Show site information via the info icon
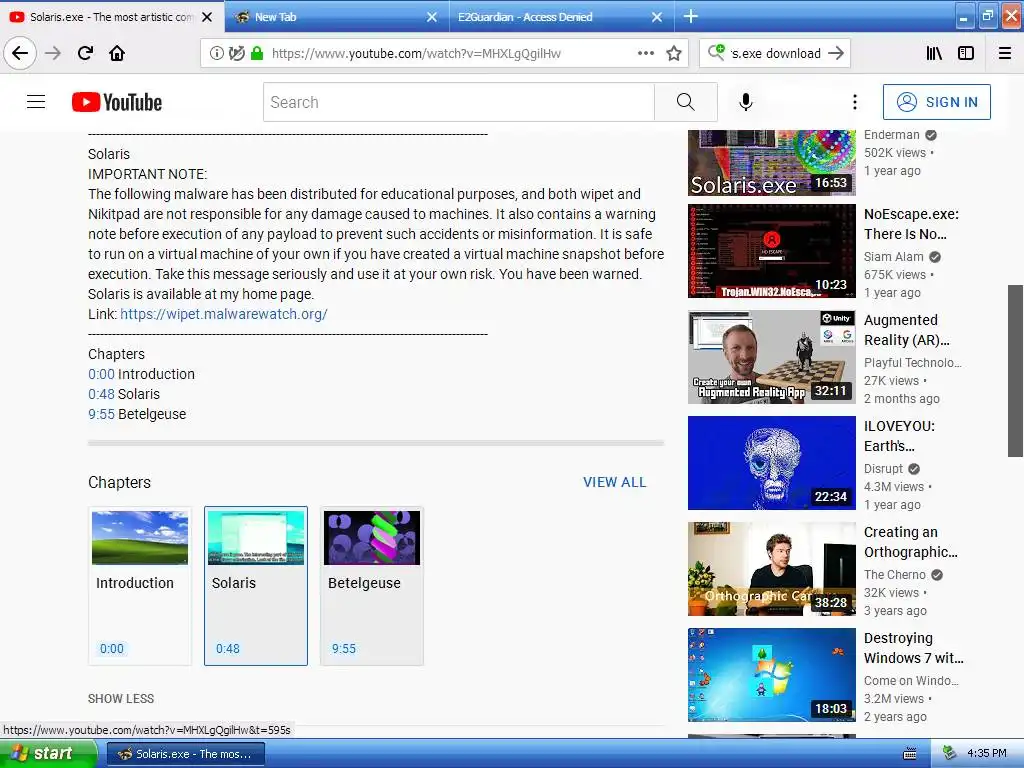 [x=217, y=54]
